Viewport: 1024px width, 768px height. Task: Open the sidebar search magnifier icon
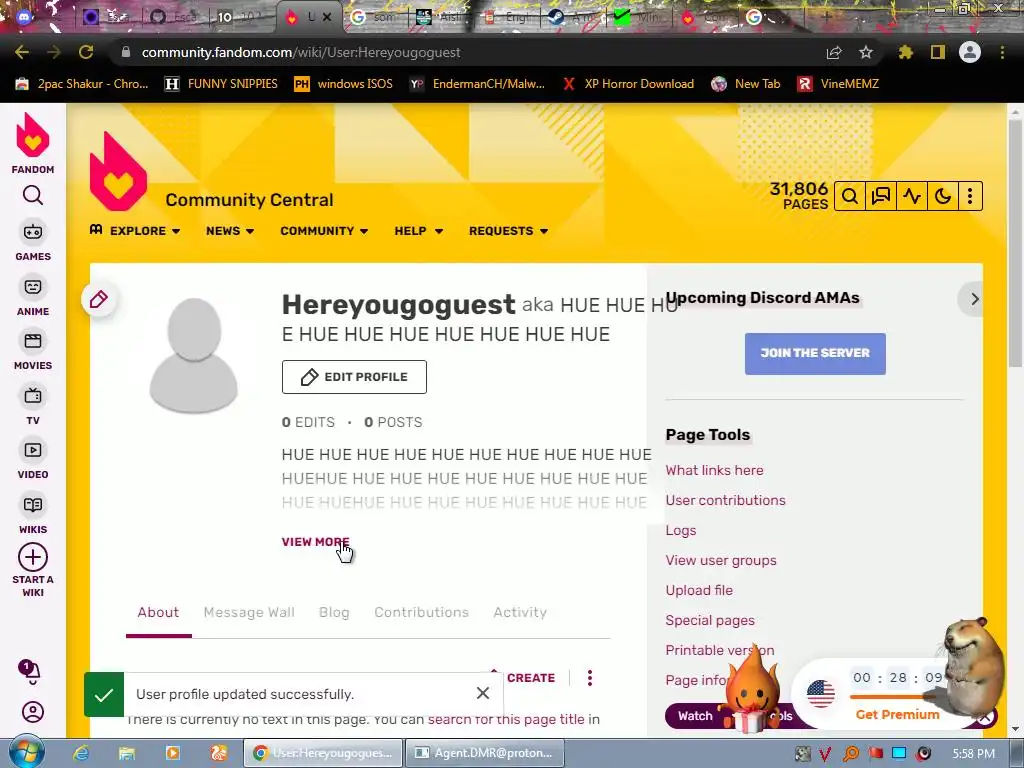pos(33,195)
